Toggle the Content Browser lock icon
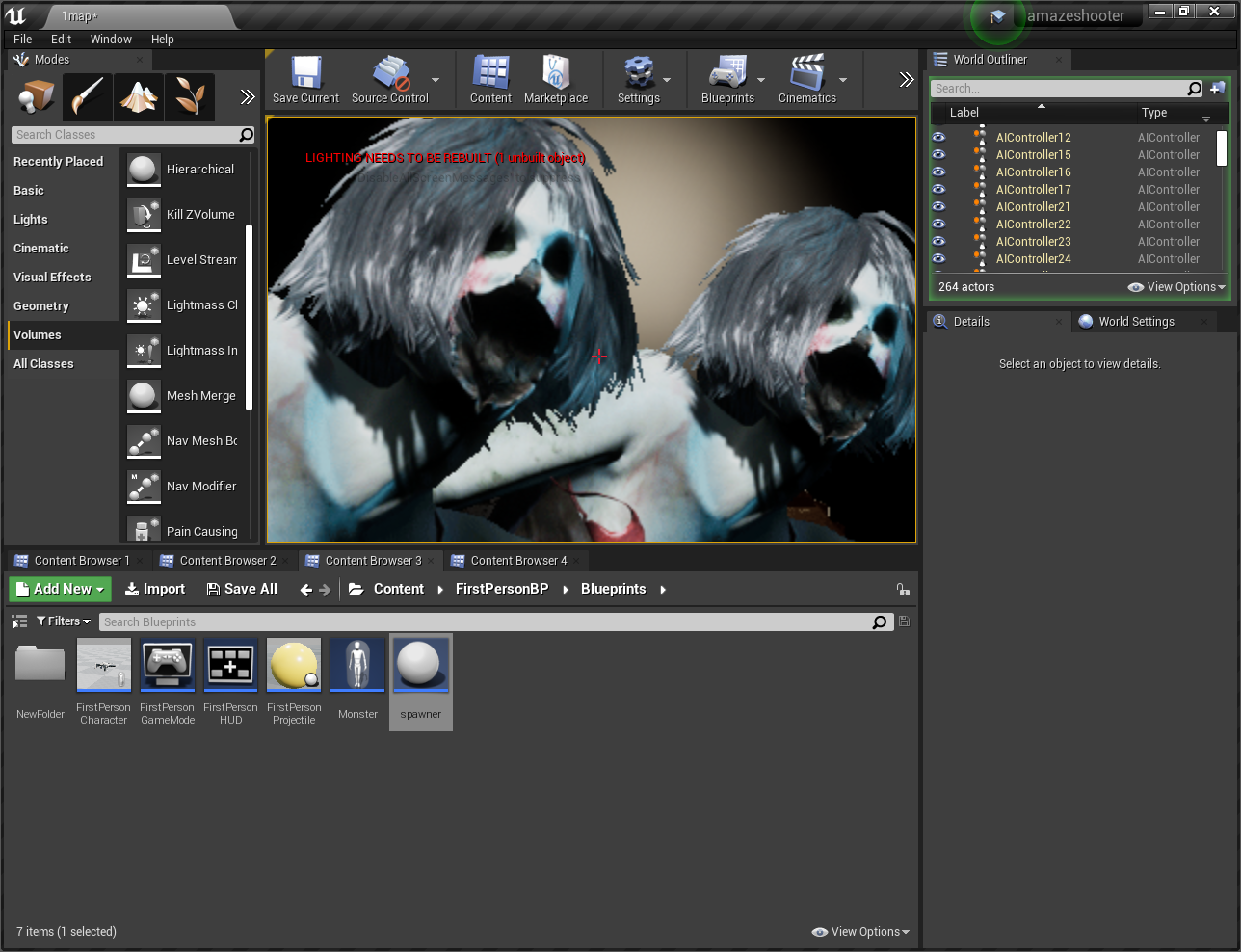This screenshot has height=952, width=1241. [903, 590]
